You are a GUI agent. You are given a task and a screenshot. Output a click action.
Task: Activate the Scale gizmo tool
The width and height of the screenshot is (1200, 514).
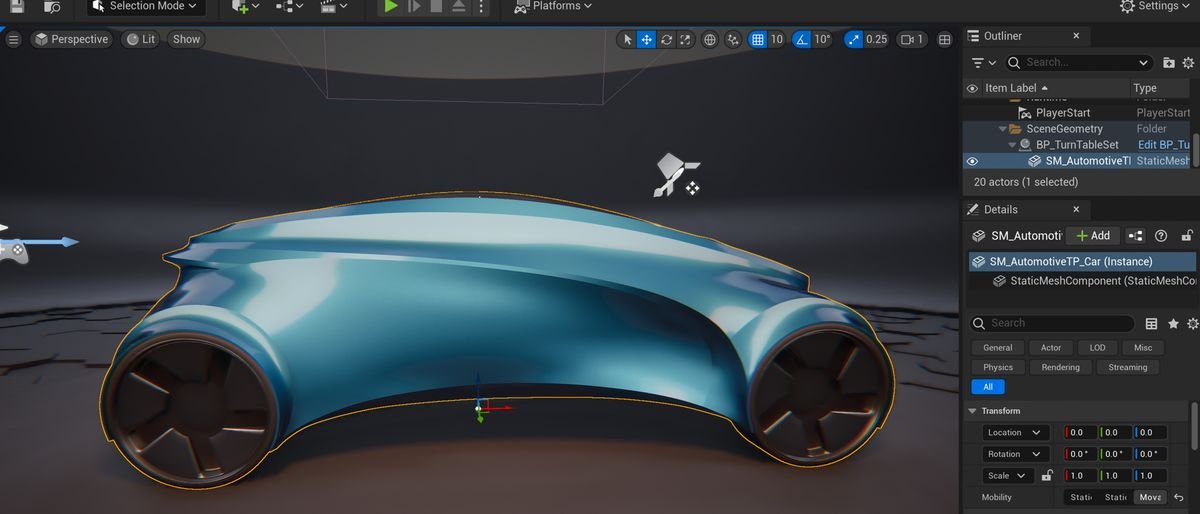point(685,40)
